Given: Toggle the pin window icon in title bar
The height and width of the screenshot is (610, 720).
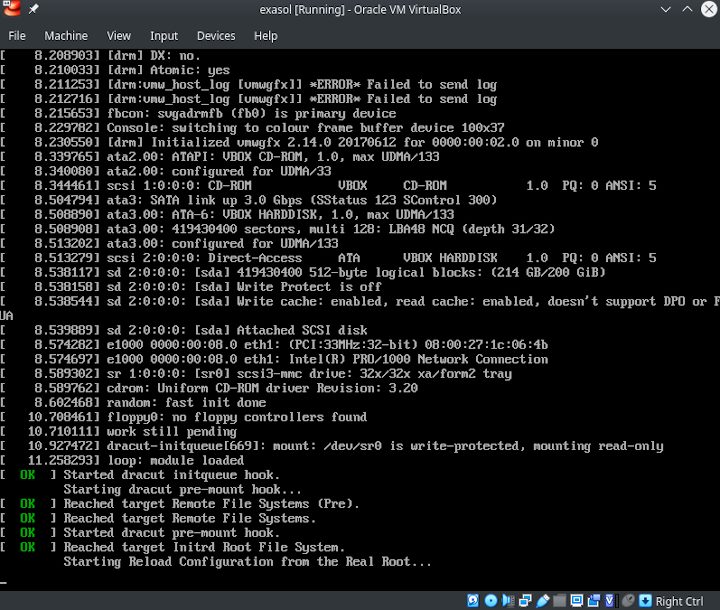Looking at the screenshot, I should point(34,9).
